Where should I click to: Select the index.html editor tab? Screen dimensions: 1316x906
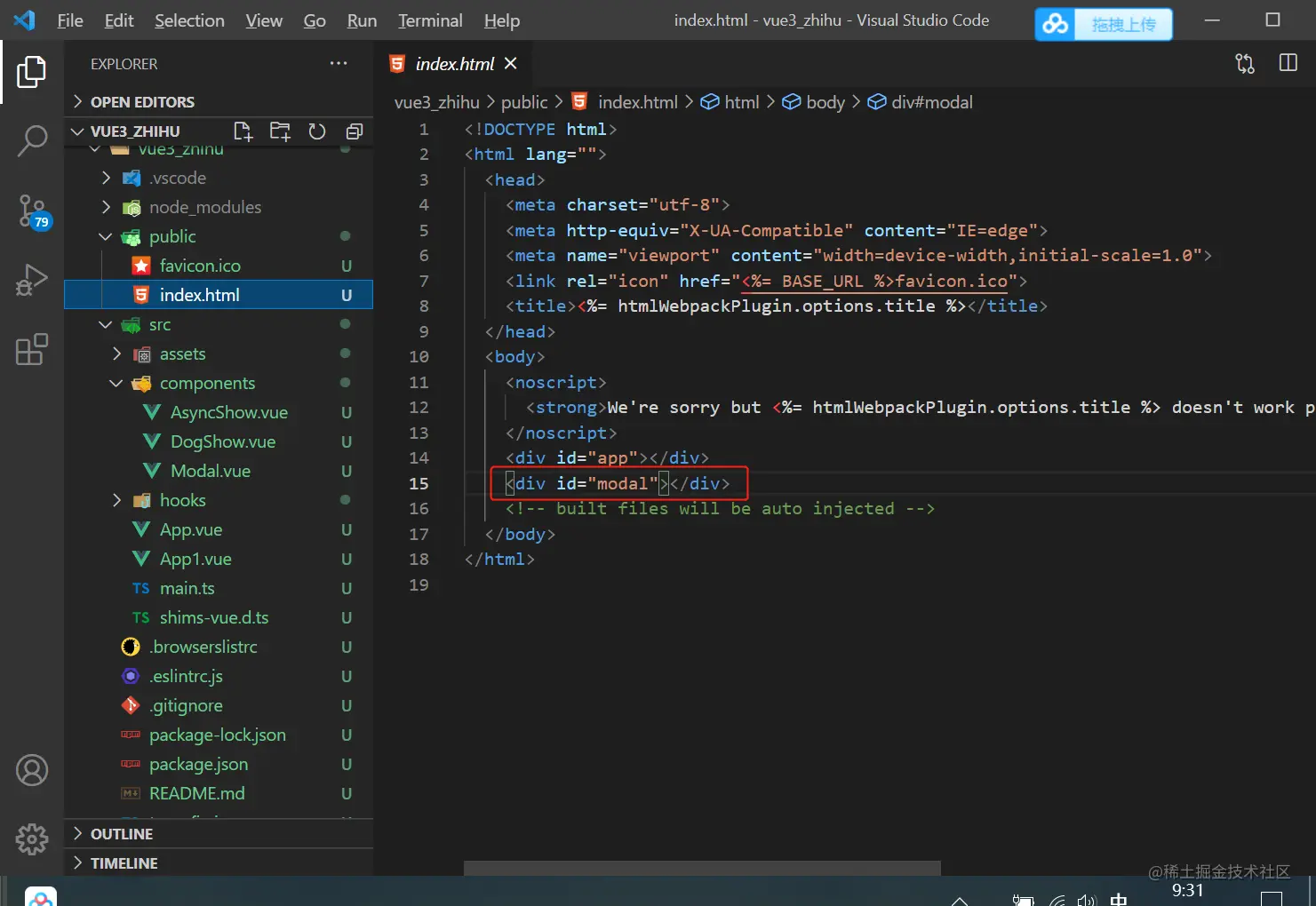(451, 63)
